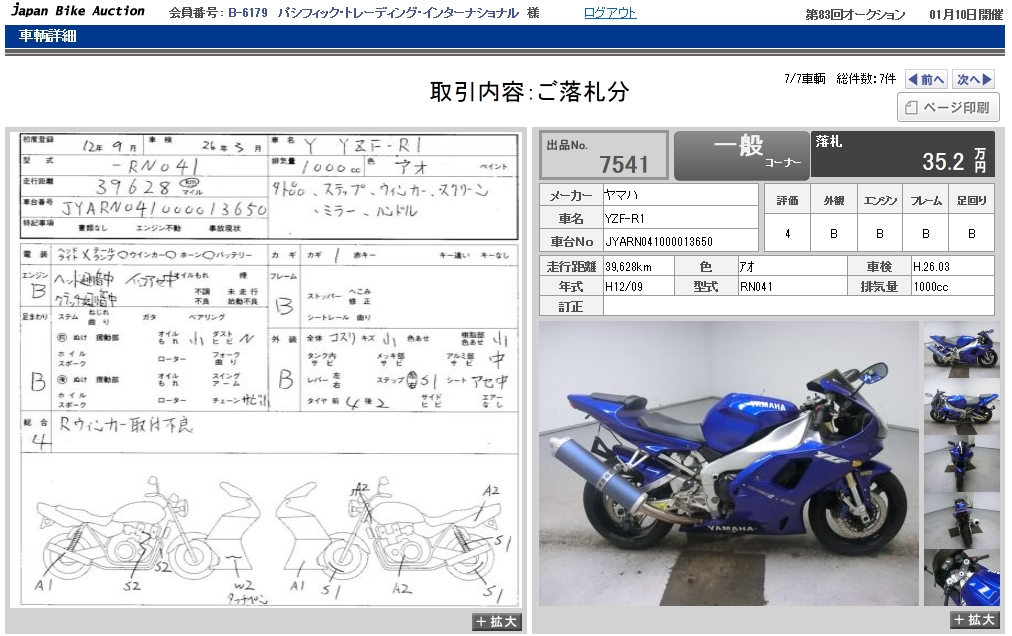Screen dimensions: 1012x636
Task: Click the B grade under フレーム
Action: click(x=926, y=234)
